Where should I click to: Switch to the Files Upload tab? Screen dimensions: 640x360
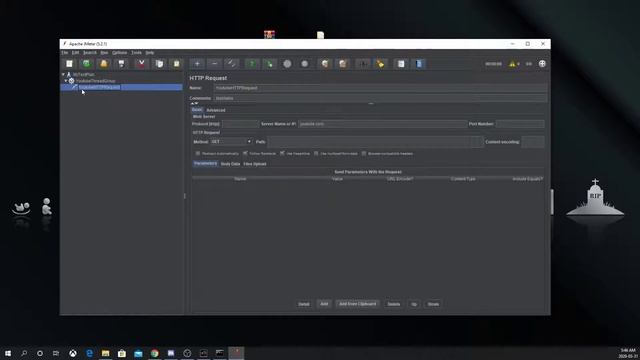(255, 164)
